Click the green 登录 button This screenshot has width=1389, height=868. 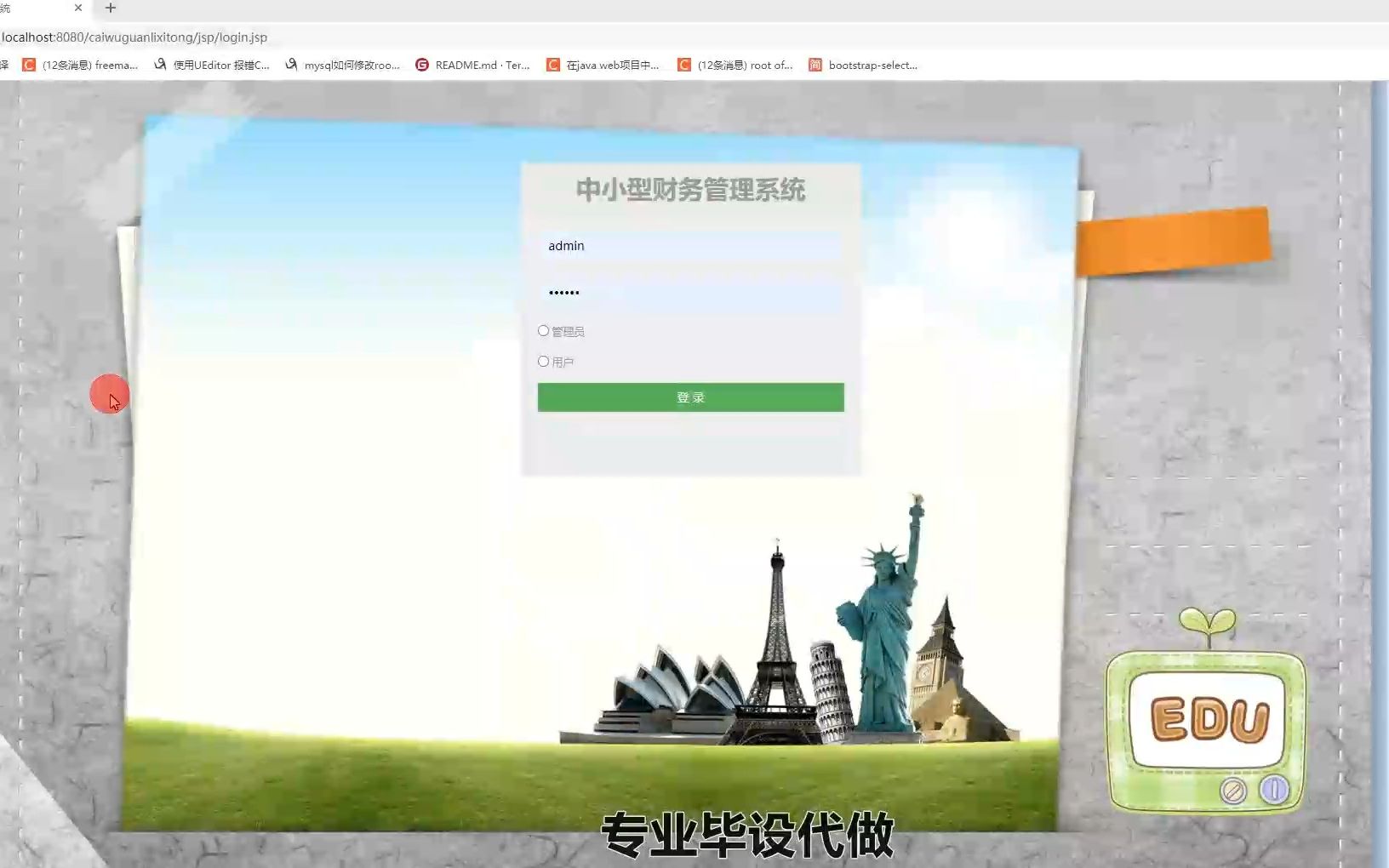click(690, 397)
